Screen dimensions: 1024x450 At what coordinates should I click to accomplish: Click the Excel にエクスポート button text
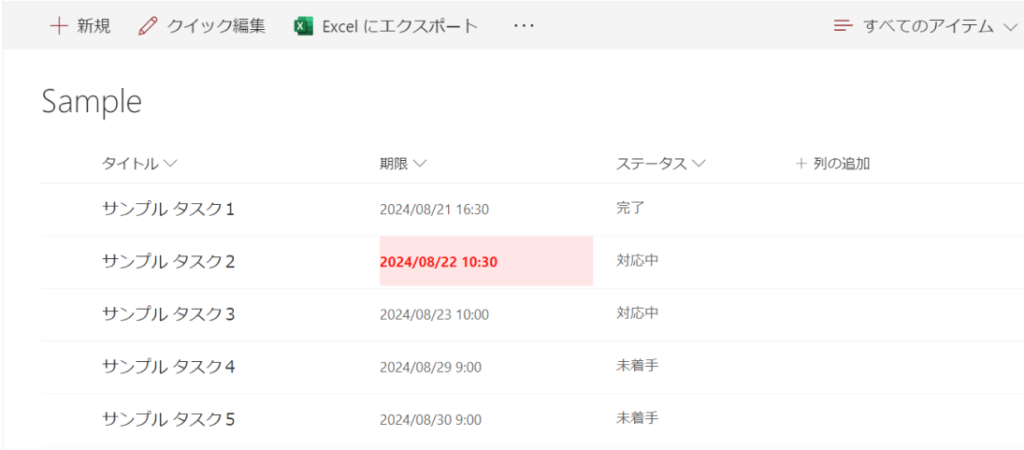click(399, 26)
